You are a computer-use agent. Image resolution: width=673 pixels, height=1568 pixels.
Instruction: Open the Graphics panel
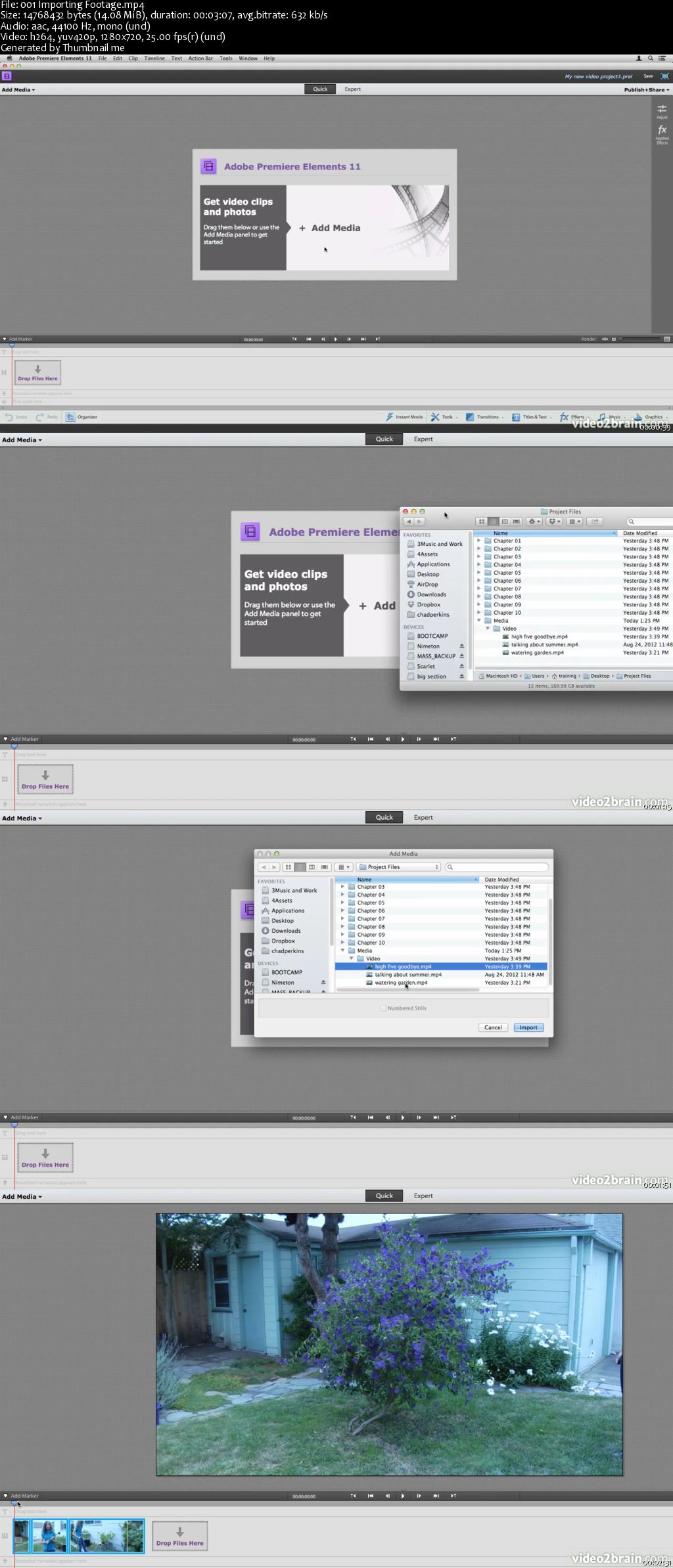(651, 417)
